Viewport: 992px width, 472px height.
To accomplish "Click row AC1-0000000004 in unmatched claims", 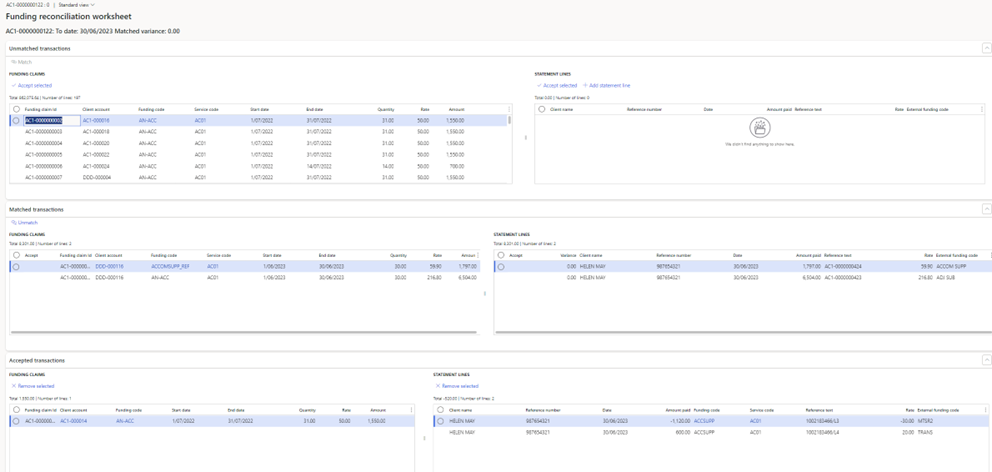I will coord(259,143).
